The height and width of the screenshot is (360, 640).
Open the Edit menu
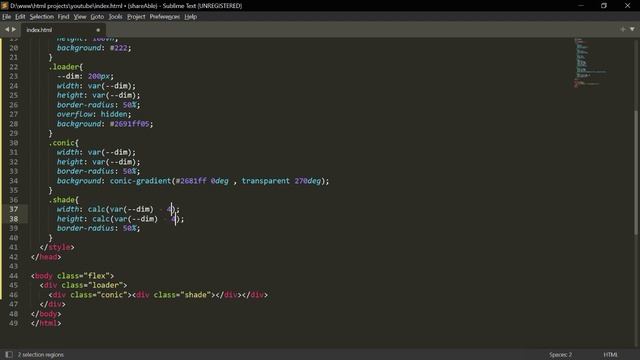[20, 17]
